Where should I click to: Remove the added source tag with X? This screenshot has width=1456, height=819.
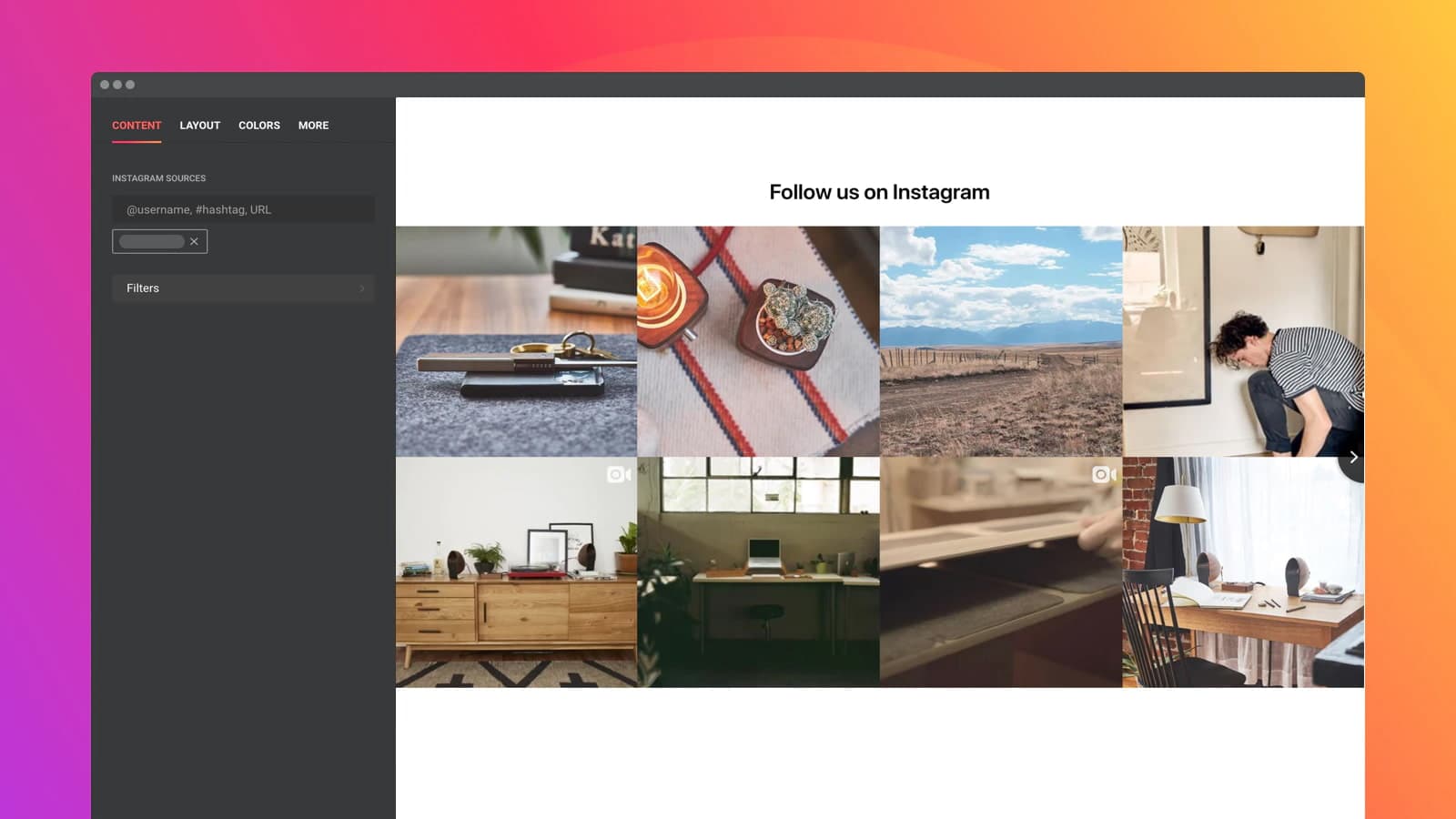(194, 242)
